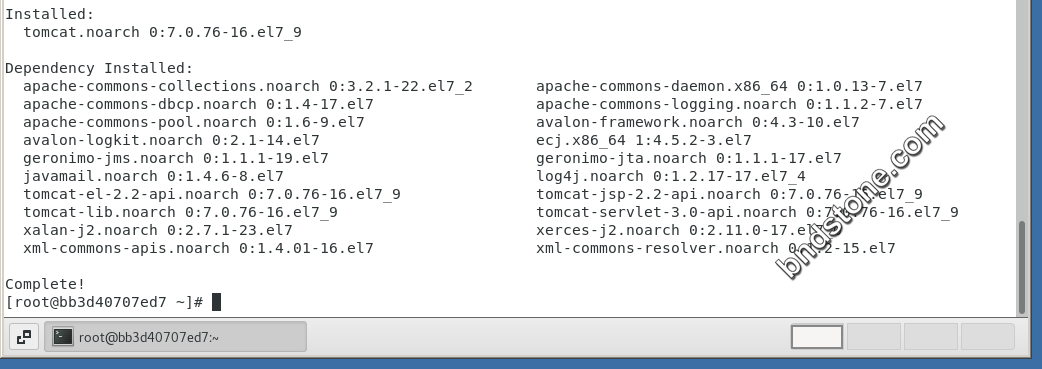Click the scrollbar track above the thumb
Screen dimensions: 1042x369
(1022, 110)
